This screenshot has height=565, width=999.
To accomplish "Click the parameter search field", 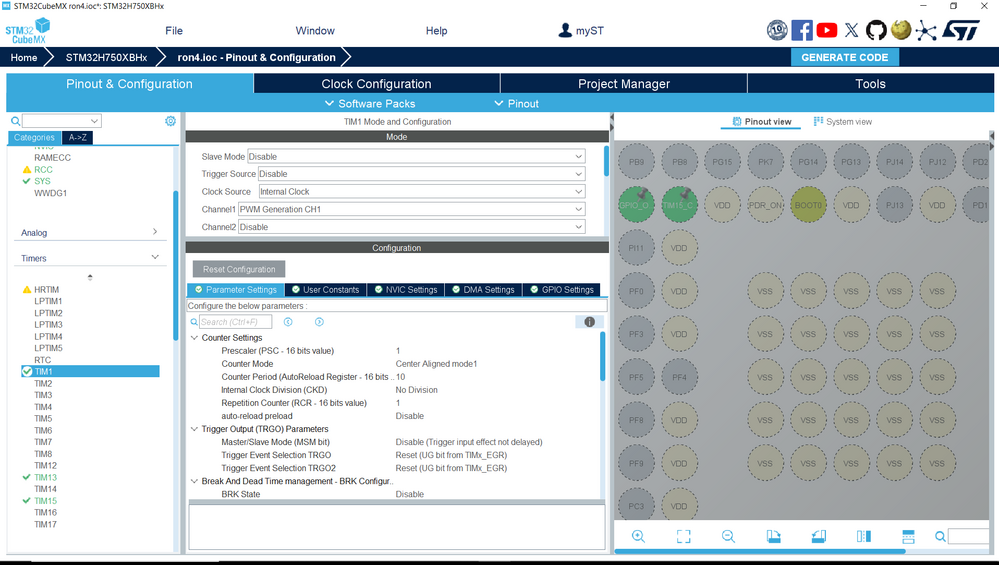I will pyautogui.click(x=235, y=322).
